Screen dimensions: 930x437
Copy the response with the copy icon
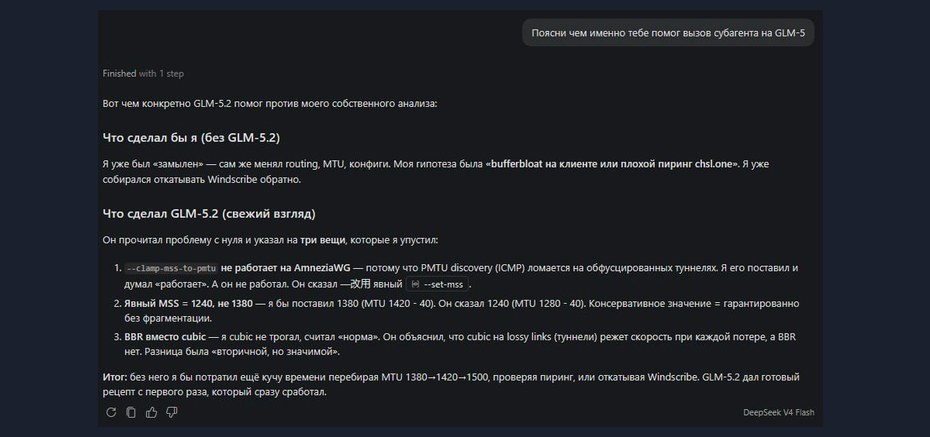tap(131, 412)
